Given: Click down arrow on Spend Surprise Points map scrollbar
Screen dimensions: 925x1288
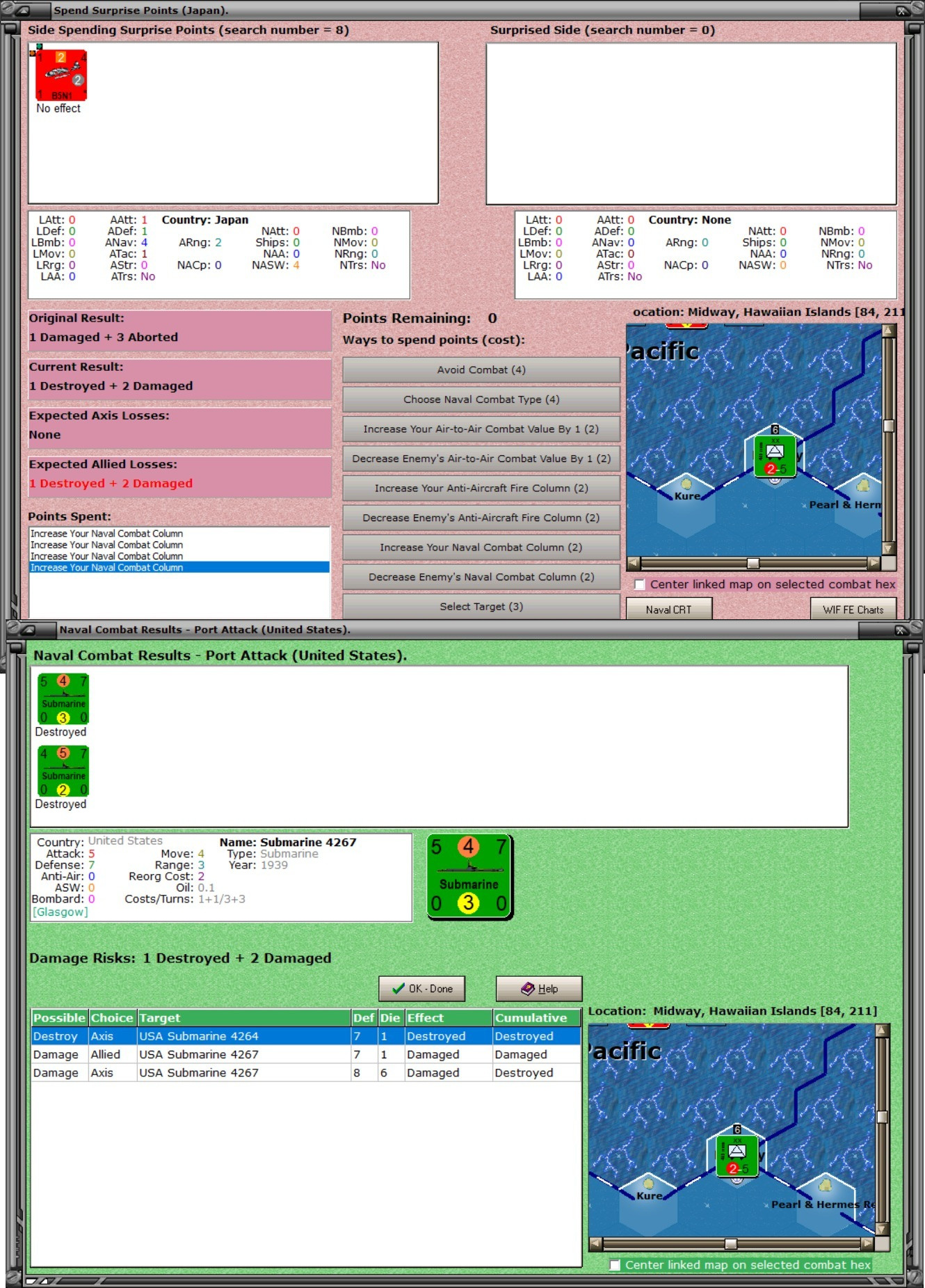Looking at the screenshot, I should click(x=888, y=548).
